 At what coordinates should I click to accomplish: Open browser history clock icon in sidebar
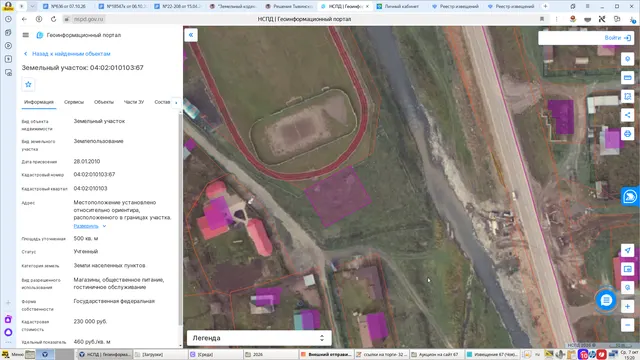(x=8, y=19)
